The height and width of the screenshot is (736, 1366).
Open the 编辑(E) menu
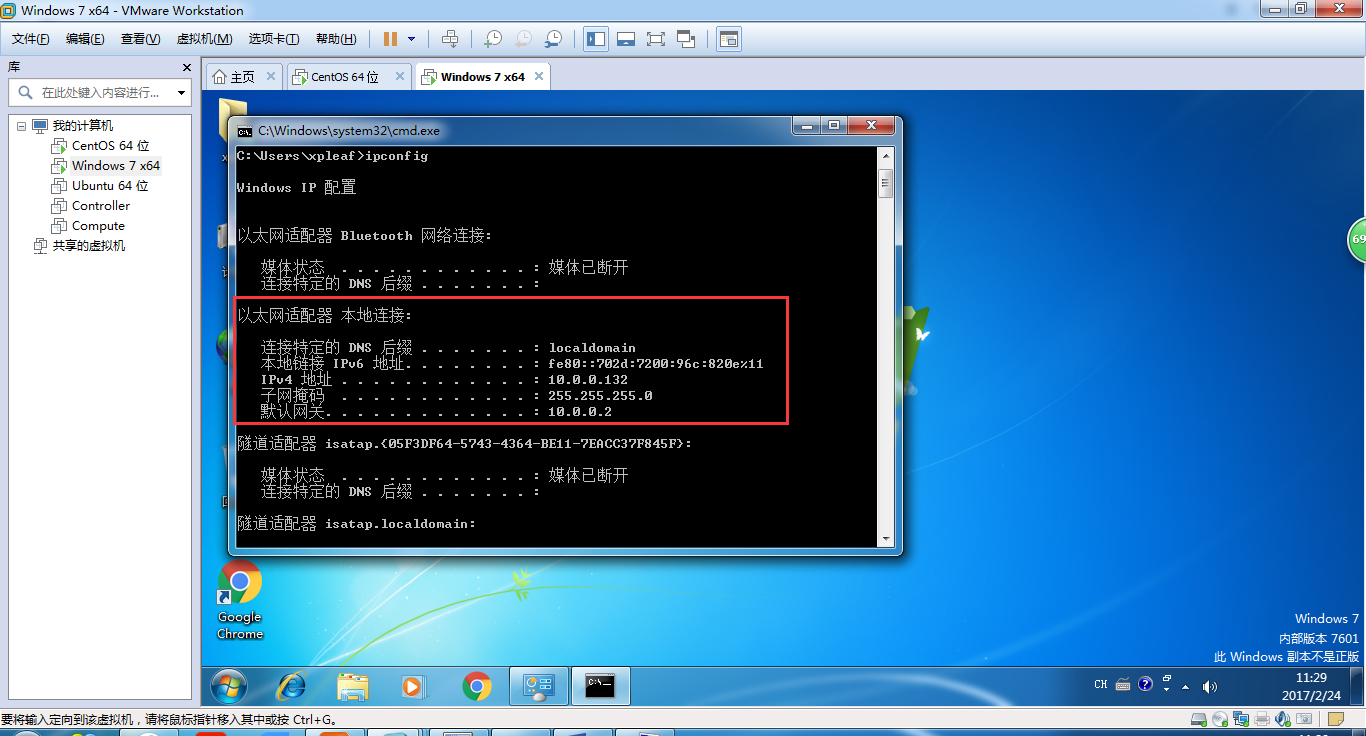coord(85,39)
